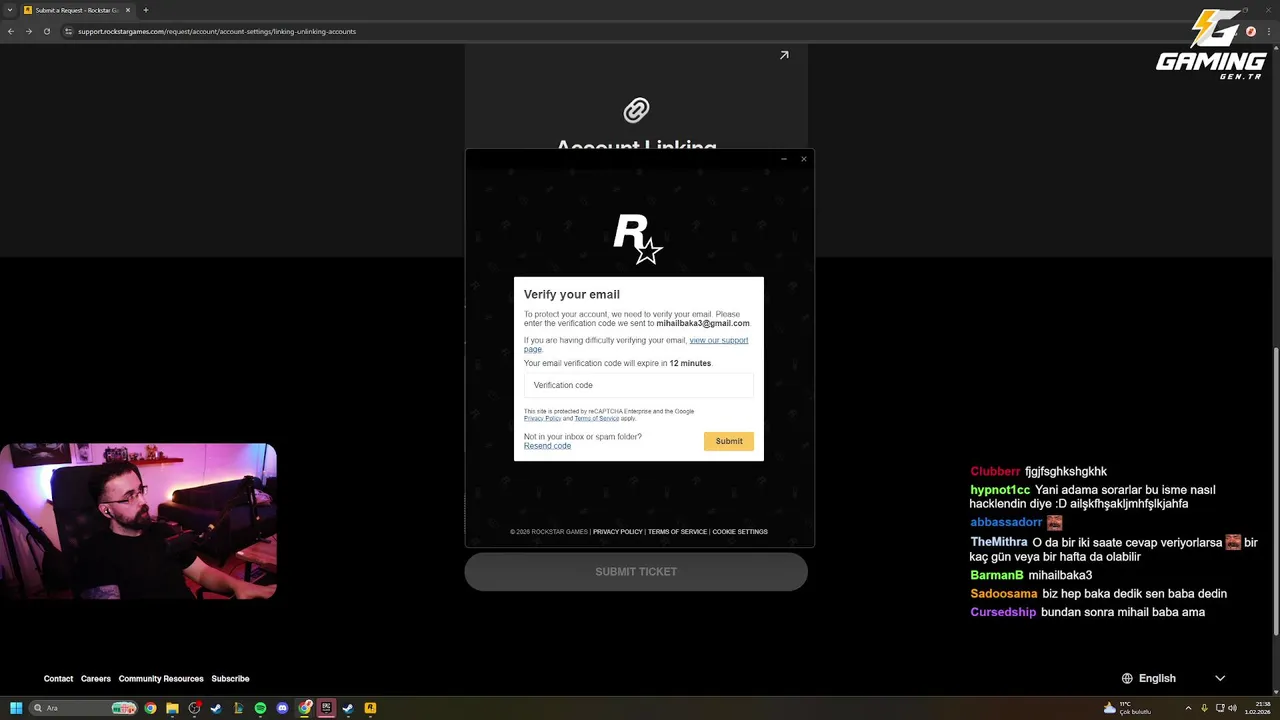This screenshot has height=720, width=1280.
Task: Click the Subscribe footer link
Action: (x=230, y=679)
